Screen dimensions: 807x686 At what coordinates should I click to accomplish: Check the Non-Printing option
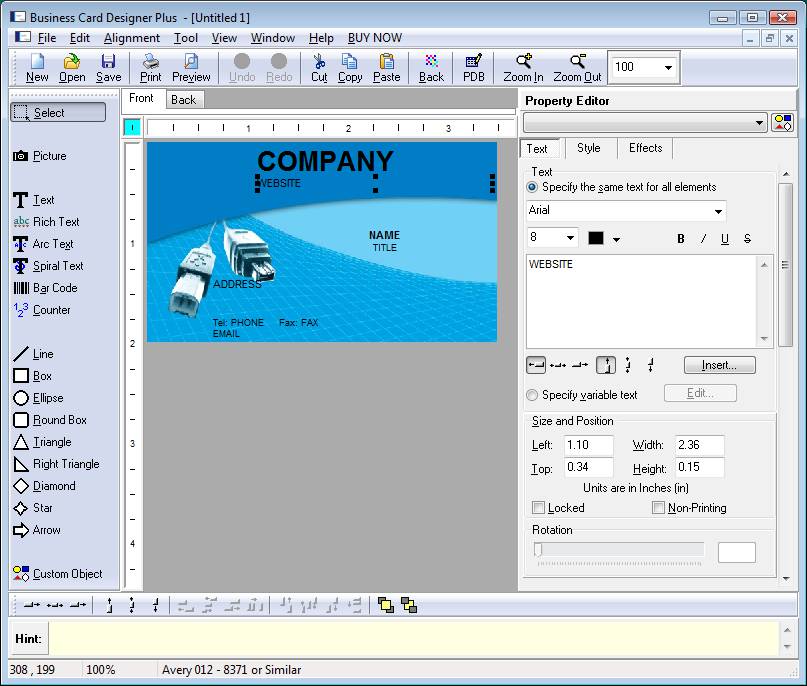[658, 507]
